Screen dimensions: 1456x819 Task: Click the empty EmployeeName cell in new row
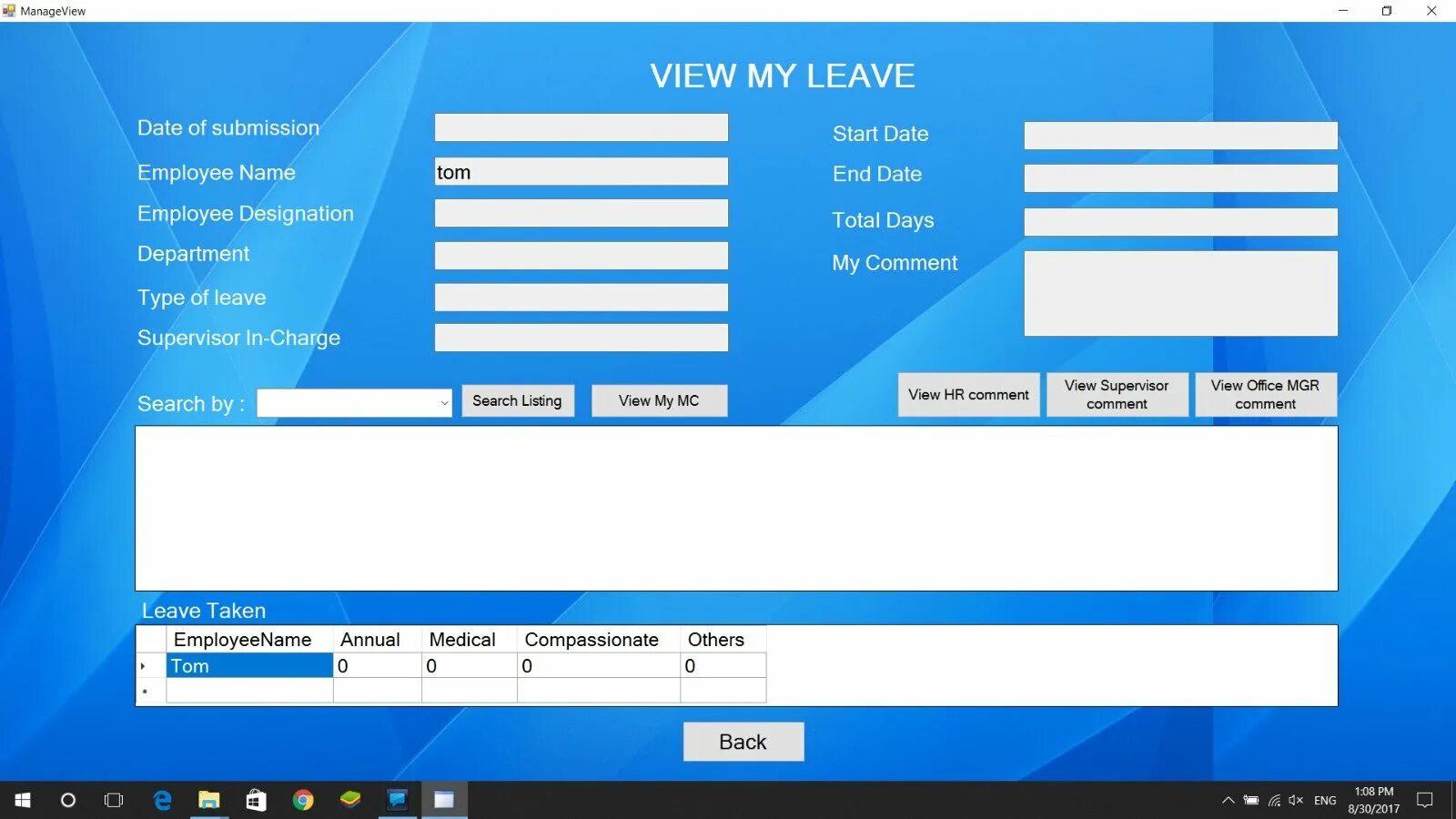coord(250,691)
